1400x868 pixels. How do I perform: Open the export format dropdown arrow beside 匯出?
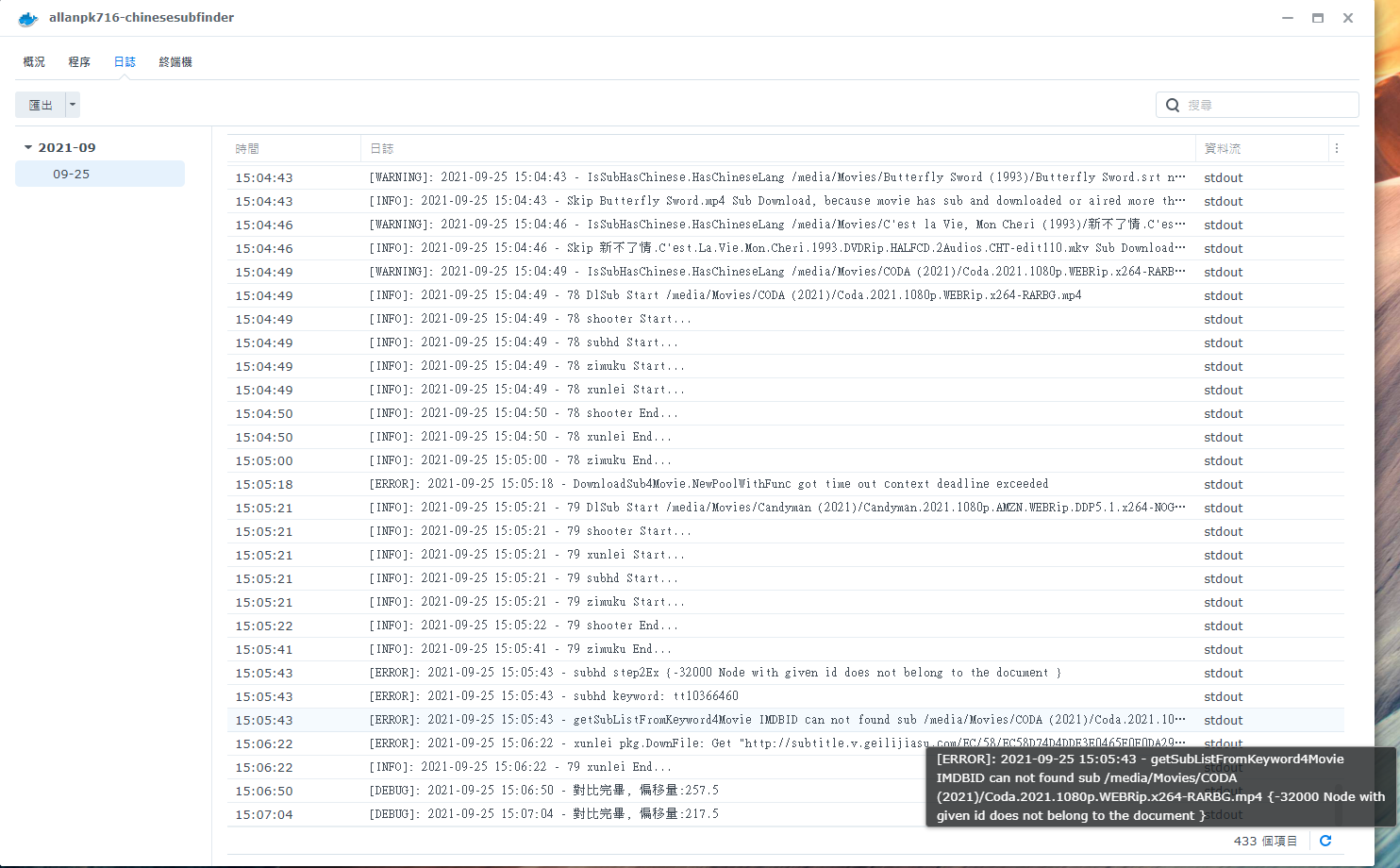tap(72, 105)
